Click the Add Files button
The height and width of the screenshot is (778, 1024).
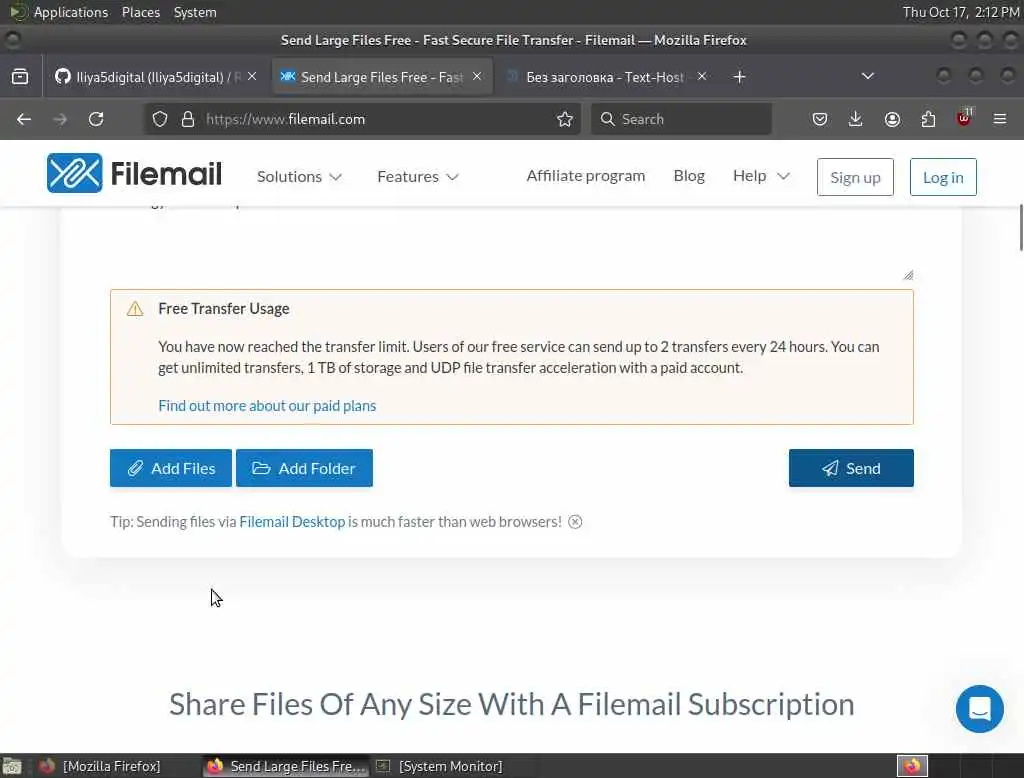click(170, 468)
